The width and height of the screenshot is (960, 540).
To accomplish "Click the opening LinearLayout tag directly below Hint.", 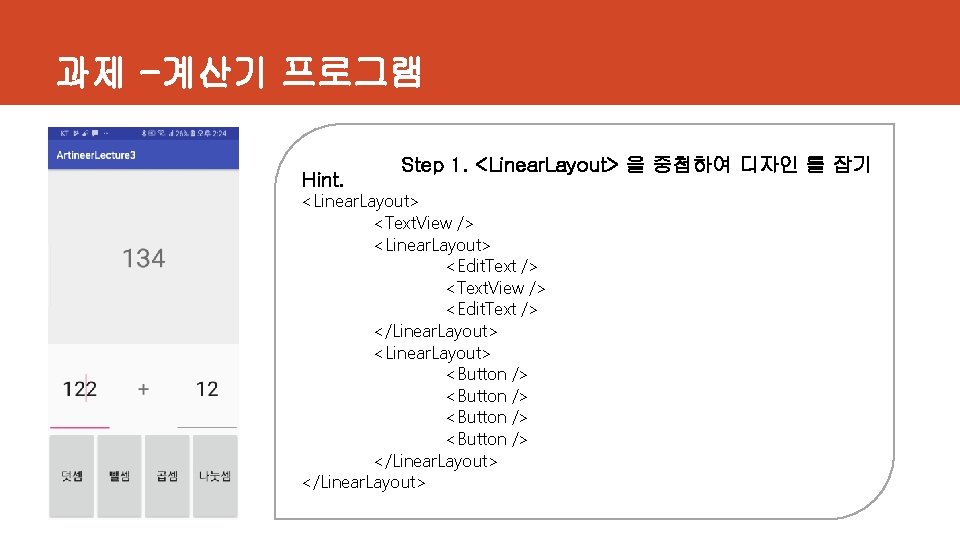I will (360, 201).
